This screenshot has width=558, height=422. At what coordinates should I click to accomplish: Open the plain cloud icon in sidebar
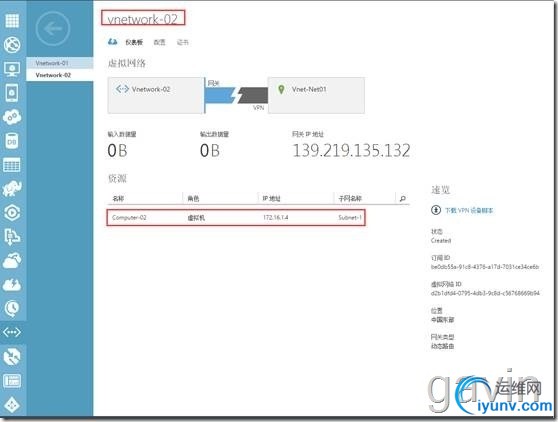pyautogui.click(x=12, y=260)
